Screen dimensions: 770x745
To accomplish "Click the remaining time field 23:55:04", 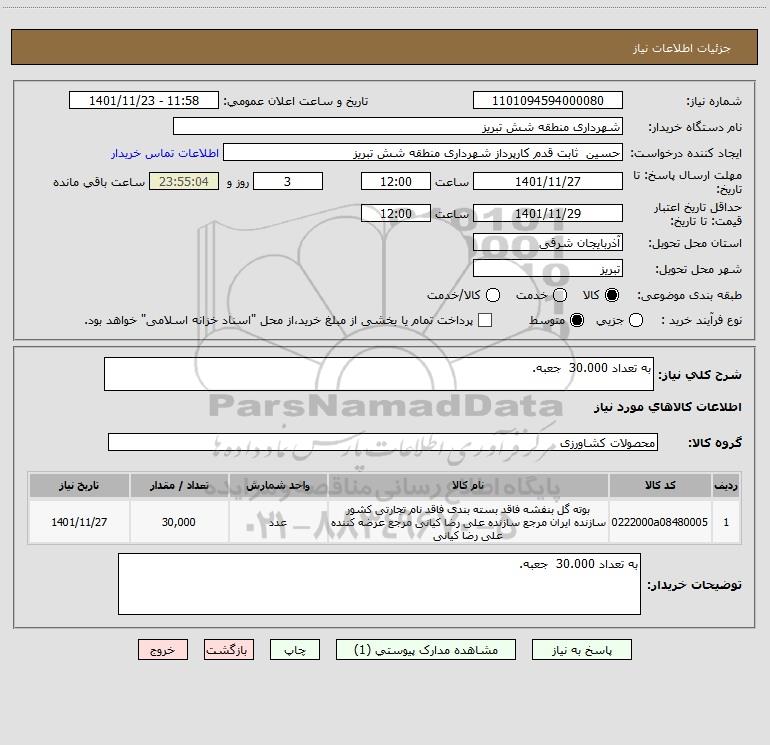I will pyautogui.click(x=184, y=181).
